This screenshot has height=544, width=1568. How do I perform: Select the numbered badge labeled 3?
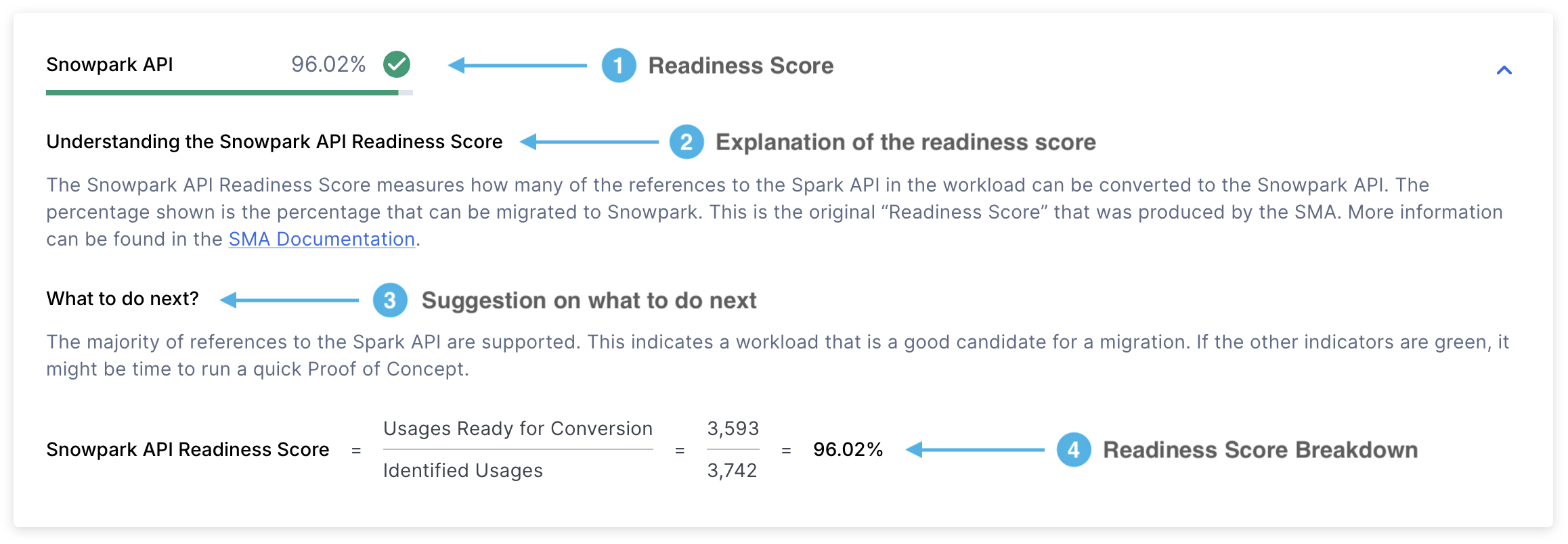(391, 300)
